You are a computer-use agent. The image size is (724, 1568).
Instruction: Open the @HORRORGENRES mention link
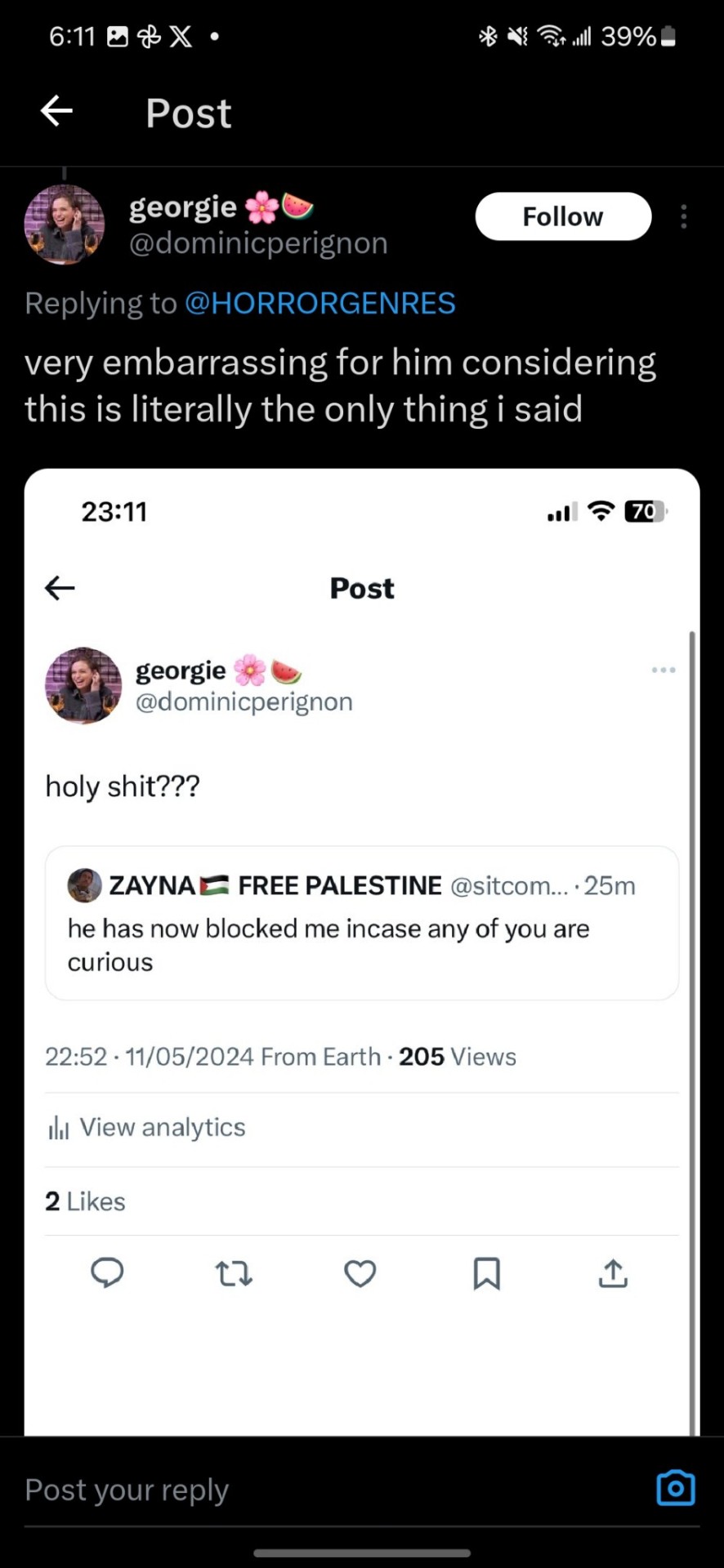(320, 303)
